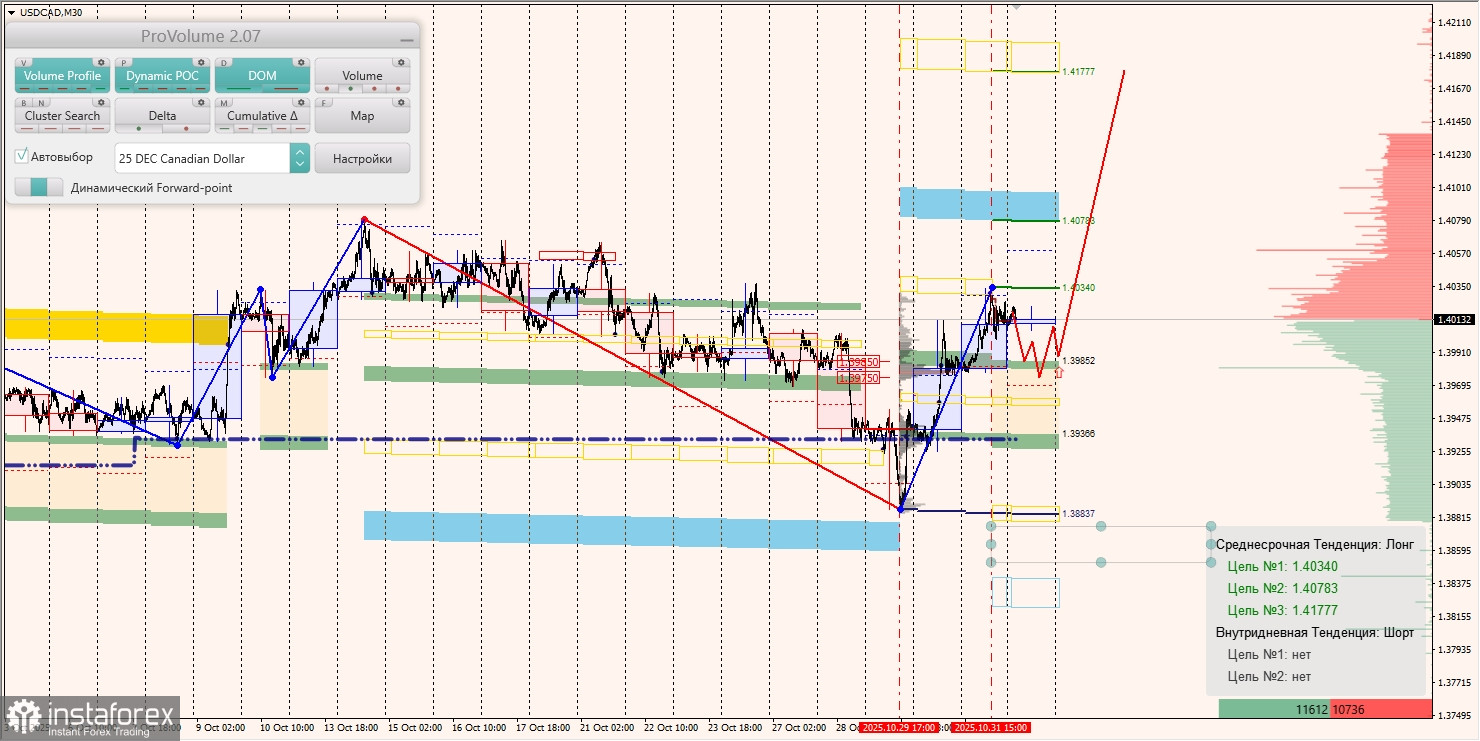
Task: Open the Cumulative Δ settings gear
Action: pyautogui.click(x=300, y=102)
